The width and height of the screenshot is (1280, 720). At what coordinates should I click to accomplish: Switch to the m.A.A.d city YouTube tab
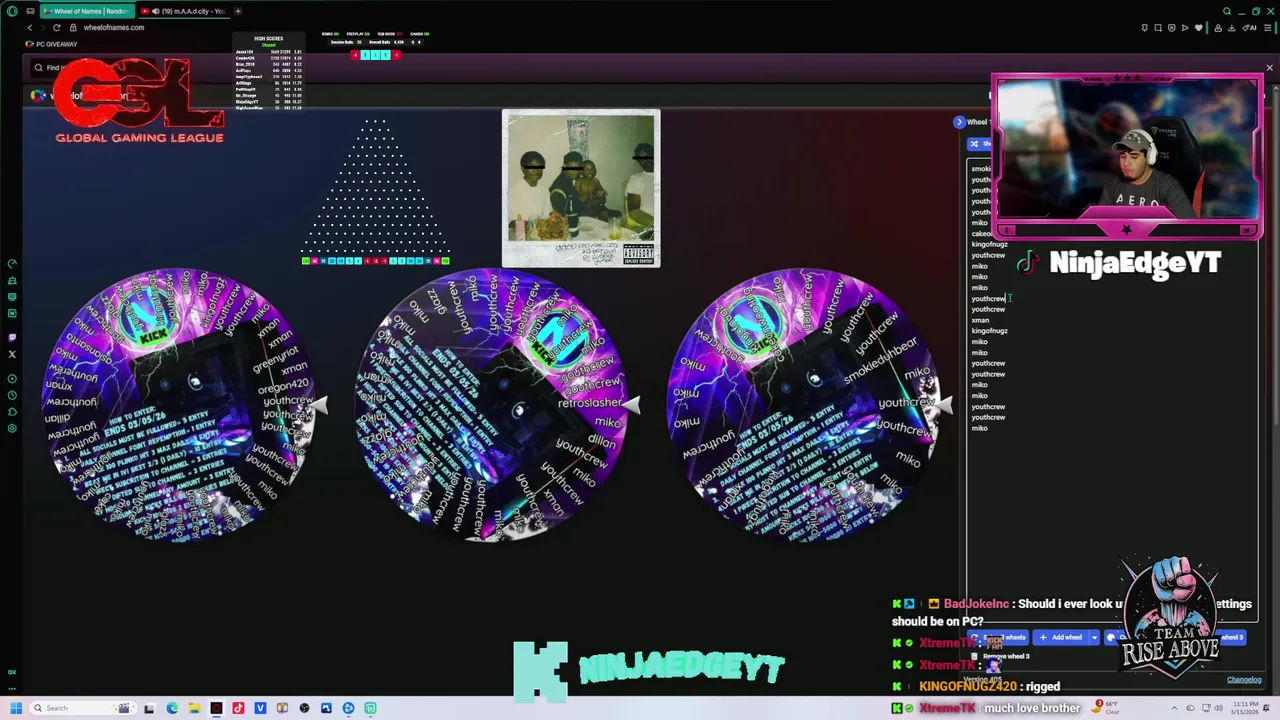click(x=183, y=11)
